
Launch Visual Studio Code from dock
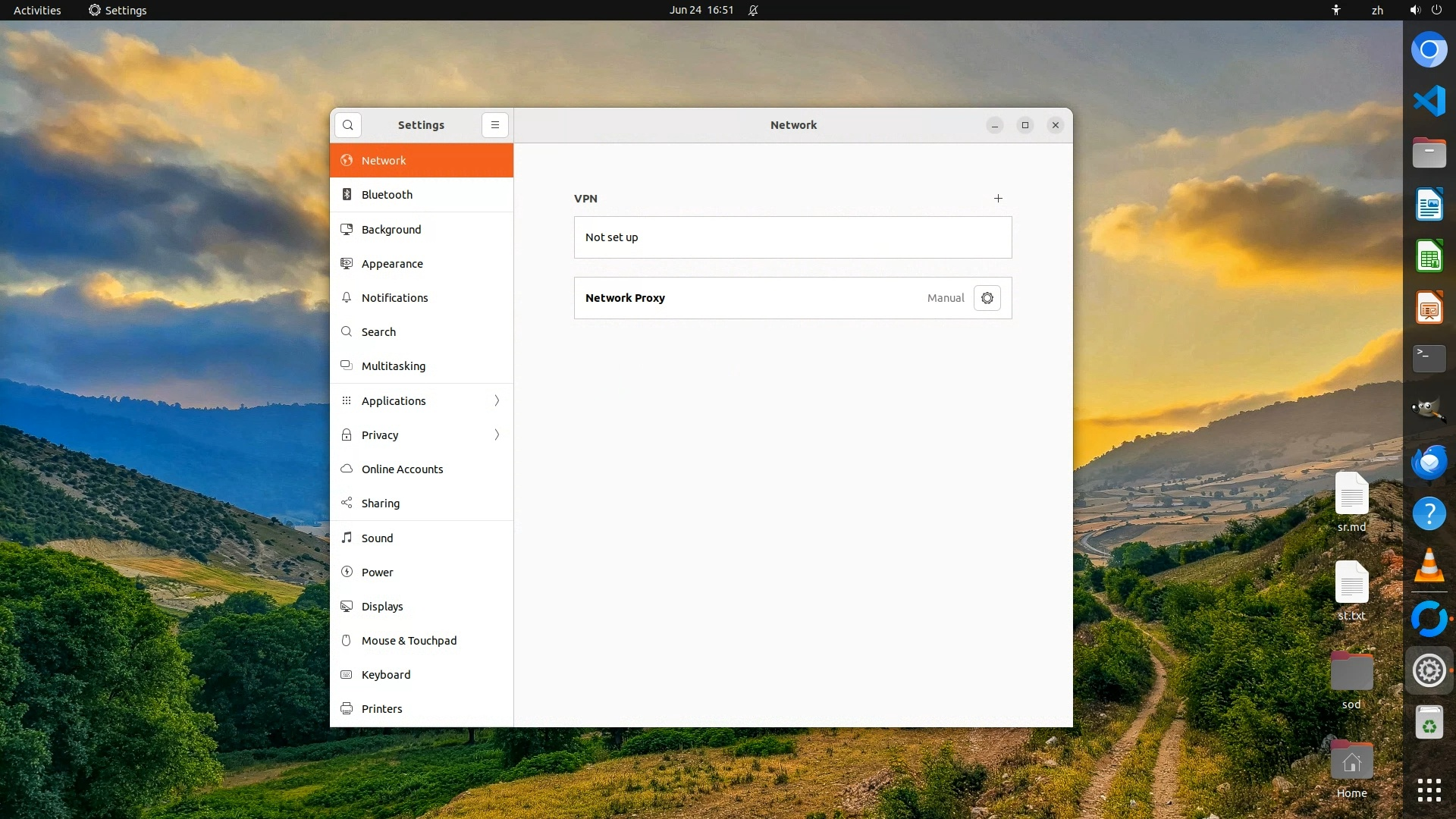[1429, 102]
